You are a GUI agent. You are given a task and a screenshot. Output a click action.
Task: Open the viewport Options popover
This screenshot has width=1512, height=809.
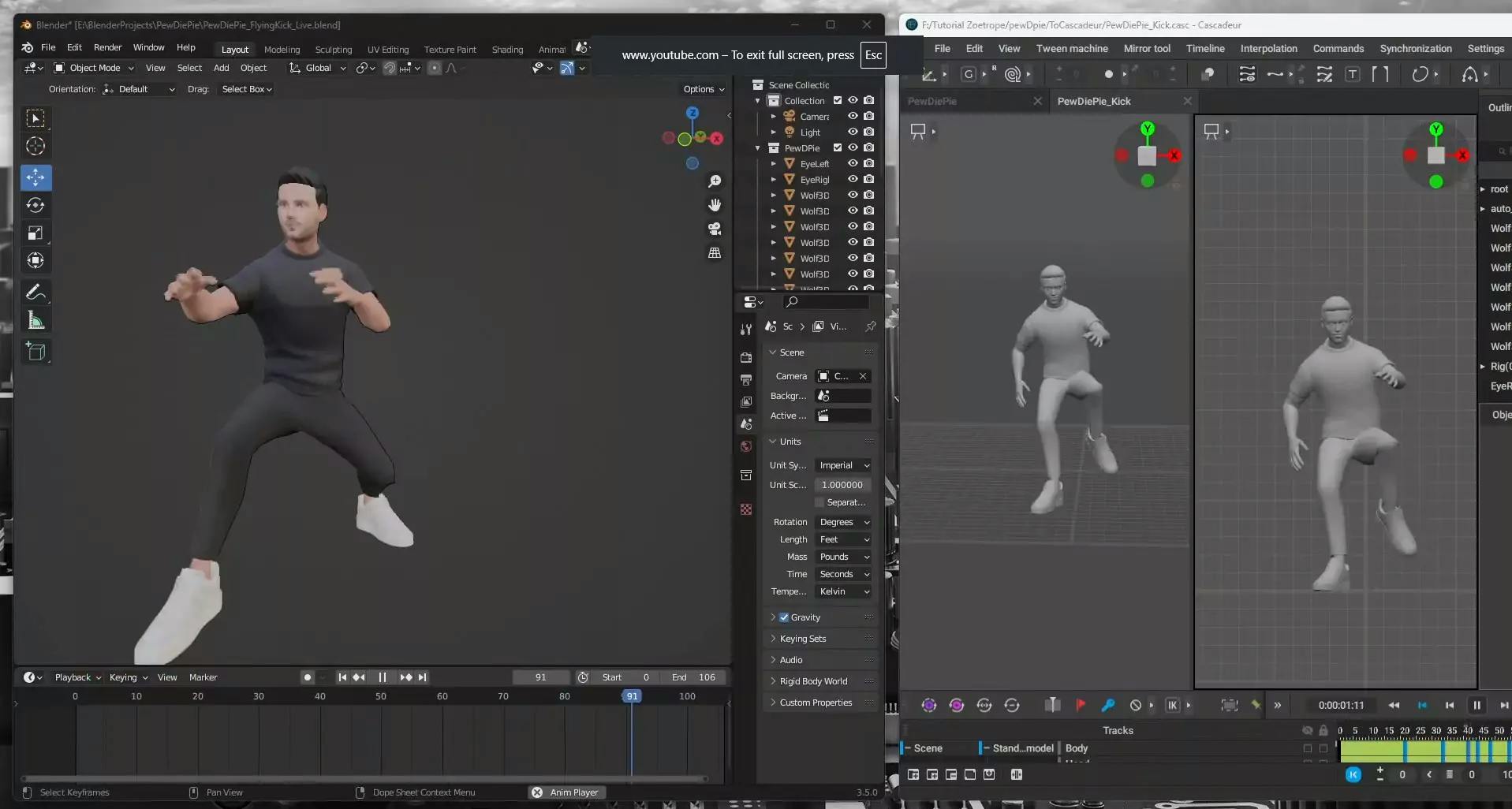tap(704, 89)
